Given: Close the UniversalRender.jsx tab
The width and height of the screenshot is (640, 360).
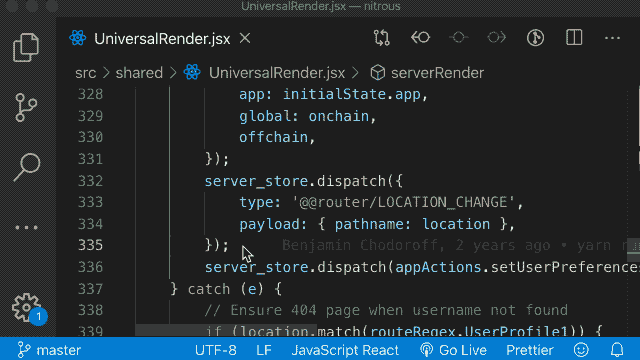Looking at the screenshot, I should click(x=245, y=38).
